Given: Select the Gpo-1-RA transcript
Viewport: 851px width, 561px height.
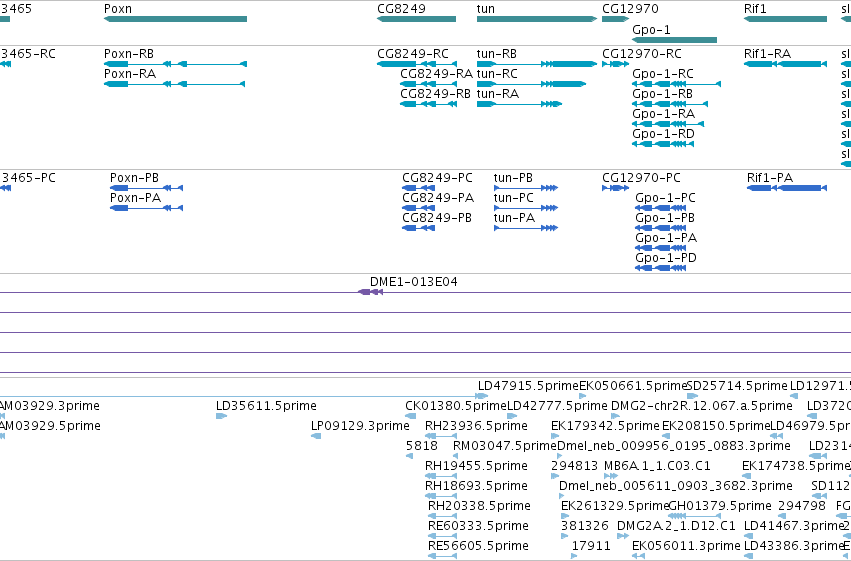Looking at the screenshot, I should click(x=668, y=124).
